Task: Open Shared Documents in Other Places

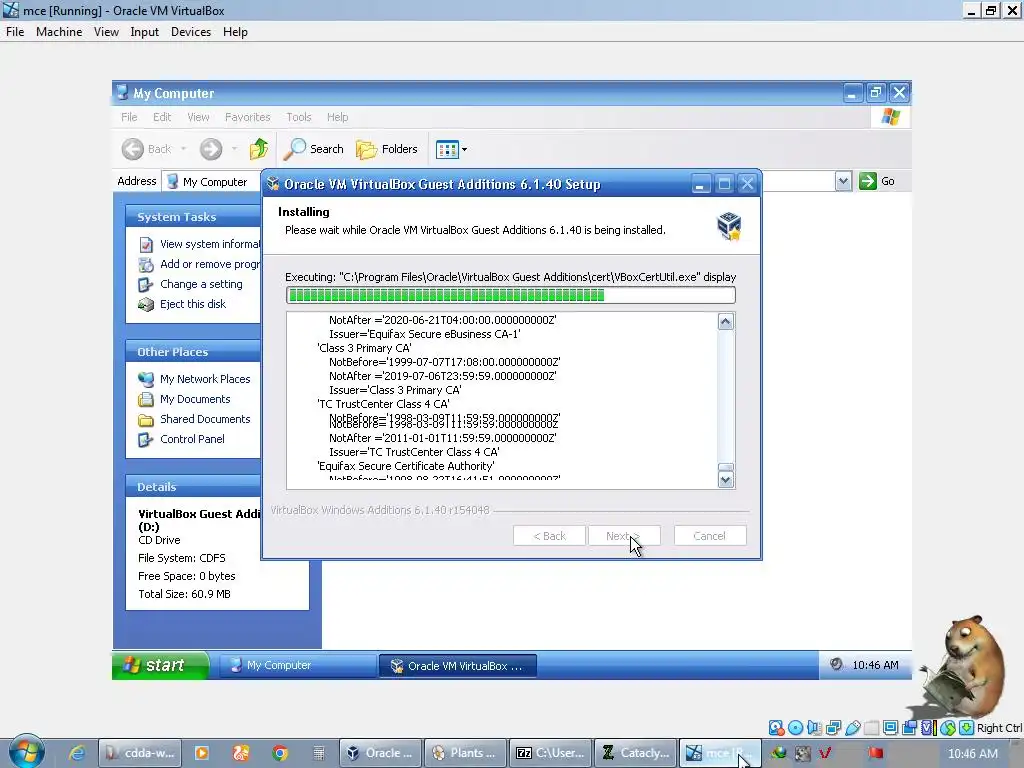Action: [x=205, y=419]
